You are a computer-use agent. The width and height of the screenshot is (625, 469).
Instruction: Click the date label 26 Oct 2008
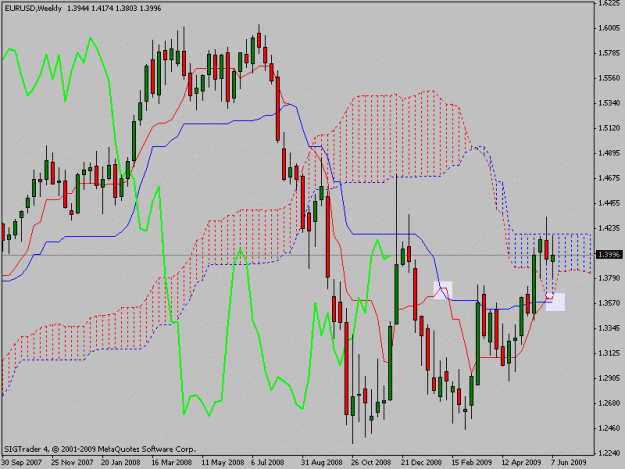[371, 463]
